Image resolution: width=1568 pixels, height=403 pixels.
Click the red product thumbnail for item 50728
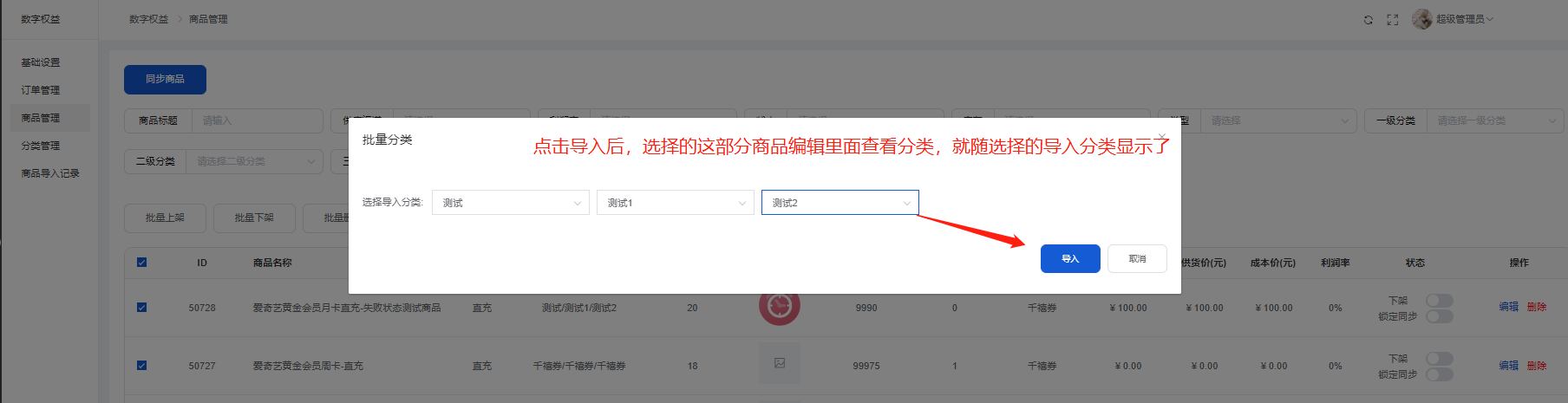click(780, 306)
